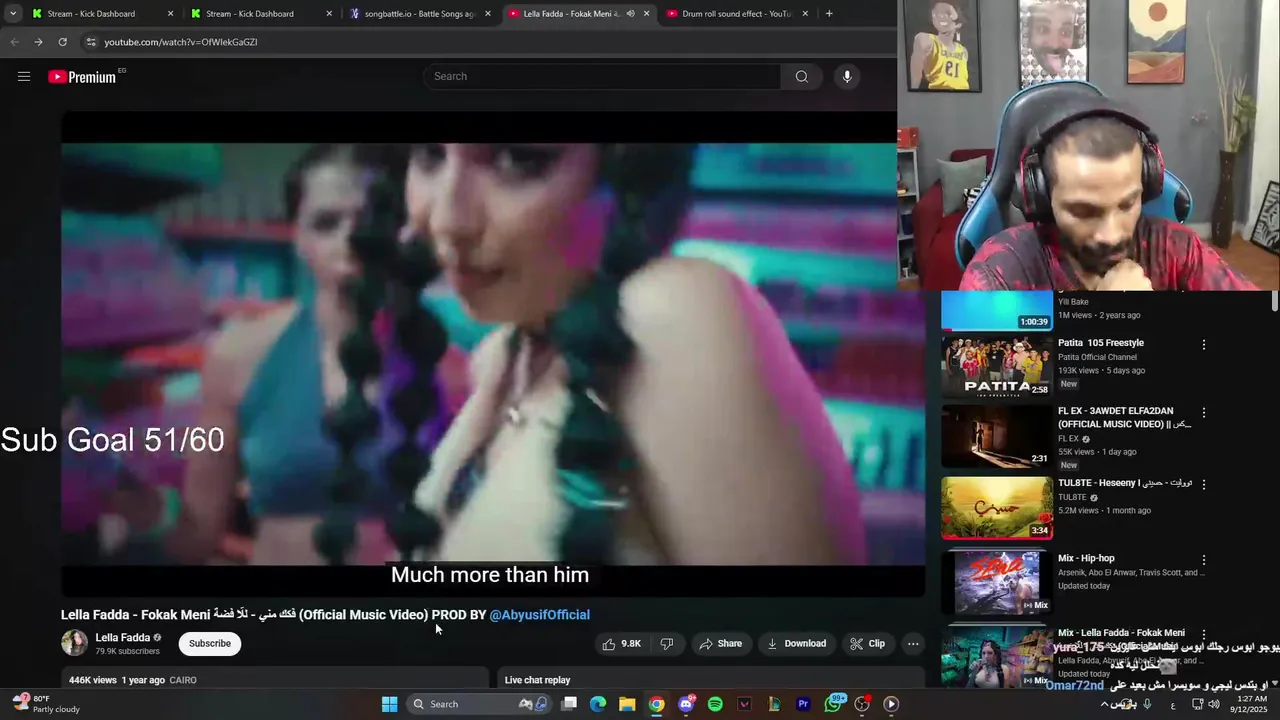The width and height of the screenshot is (1280, 720).
Task: Open Valorant from taskbar
Action: coord(744,704)
